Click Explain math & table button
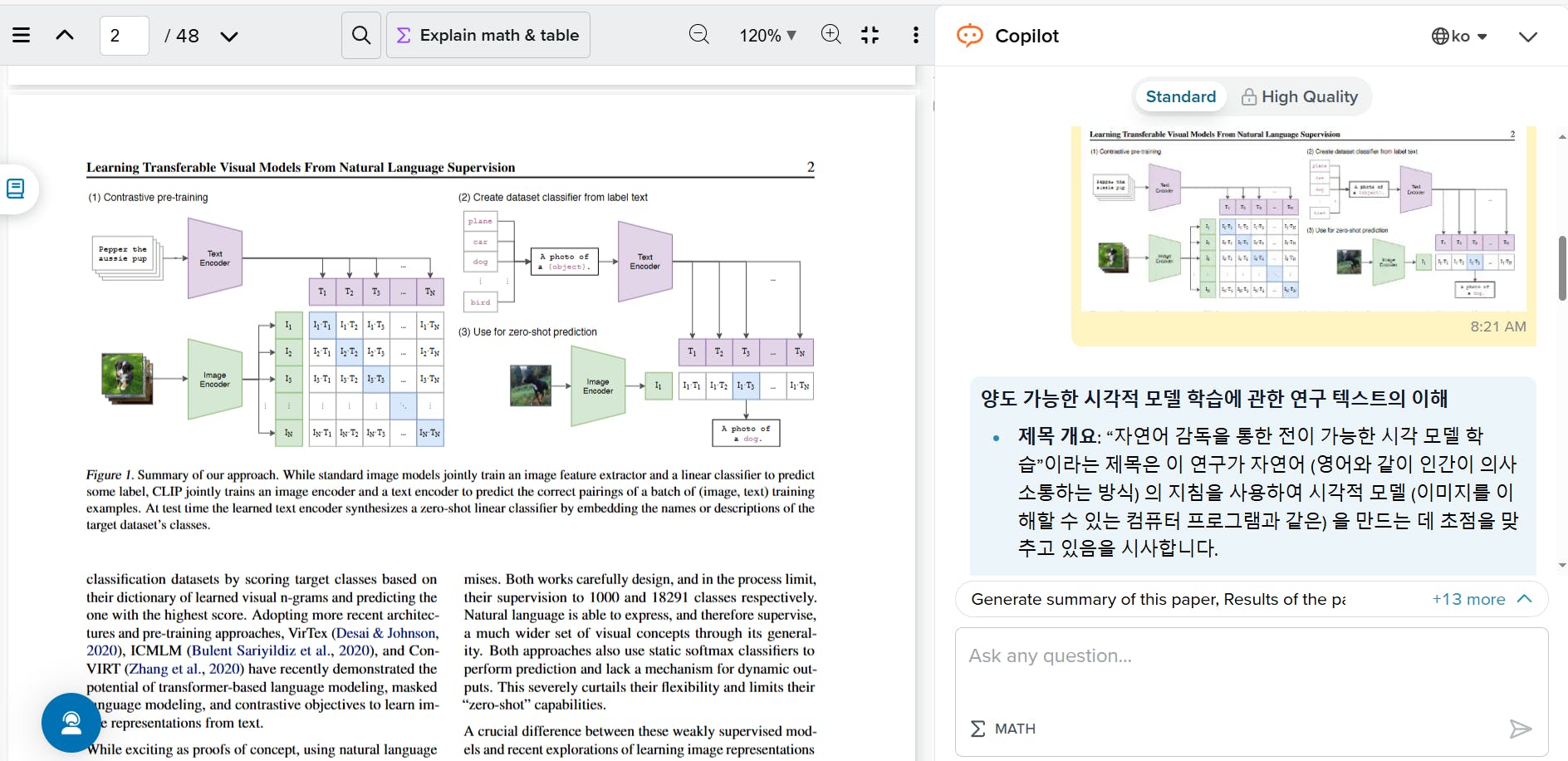This screenshot has height=761, width=1568. click(488, 35)
